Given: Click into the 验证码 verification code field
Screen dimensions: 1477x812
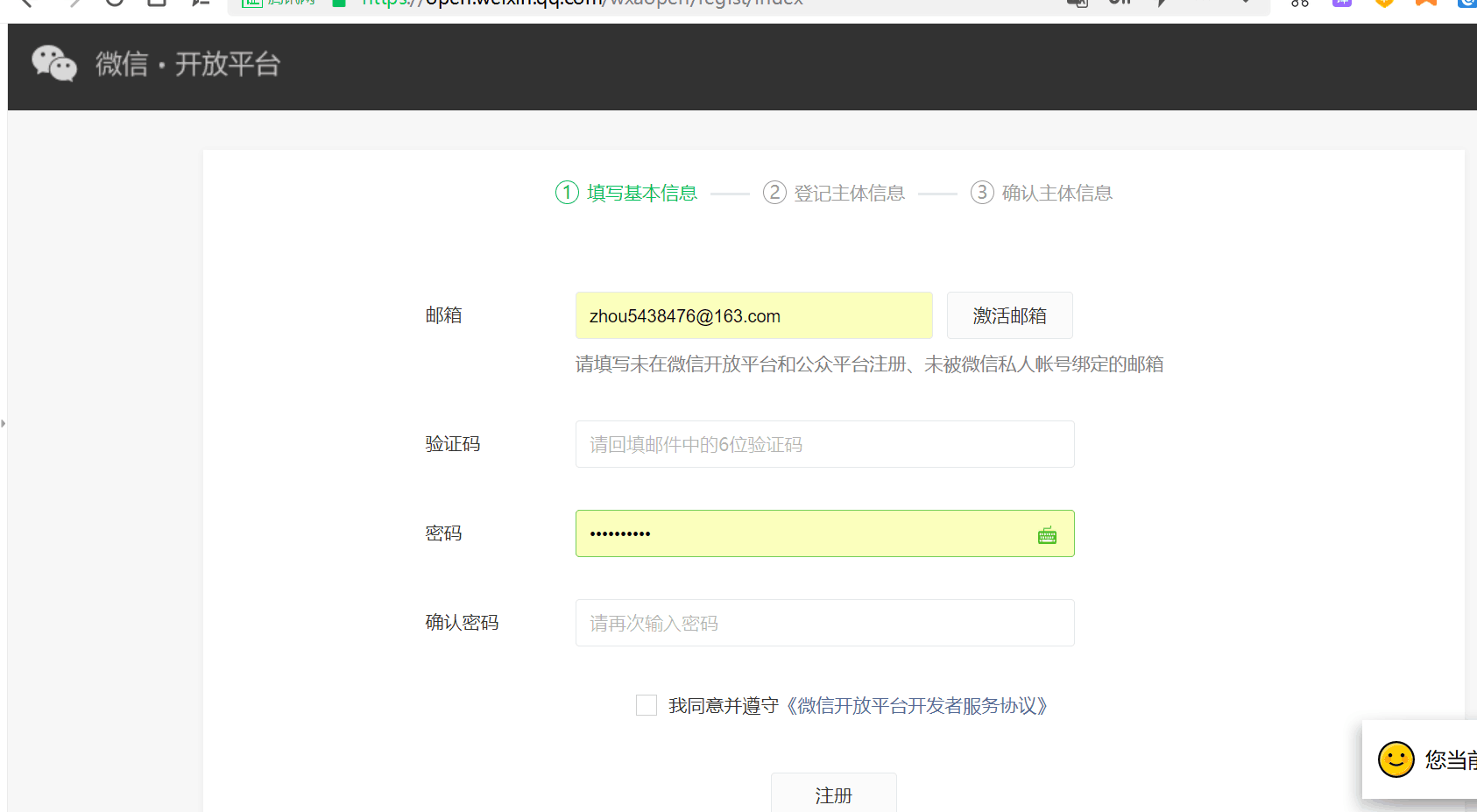Looking at the screenshot, I should tap(824, 445).
